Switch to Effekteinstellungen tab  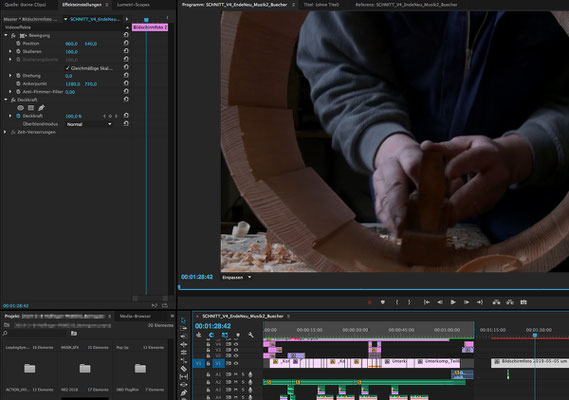click(x=82, y=5)
